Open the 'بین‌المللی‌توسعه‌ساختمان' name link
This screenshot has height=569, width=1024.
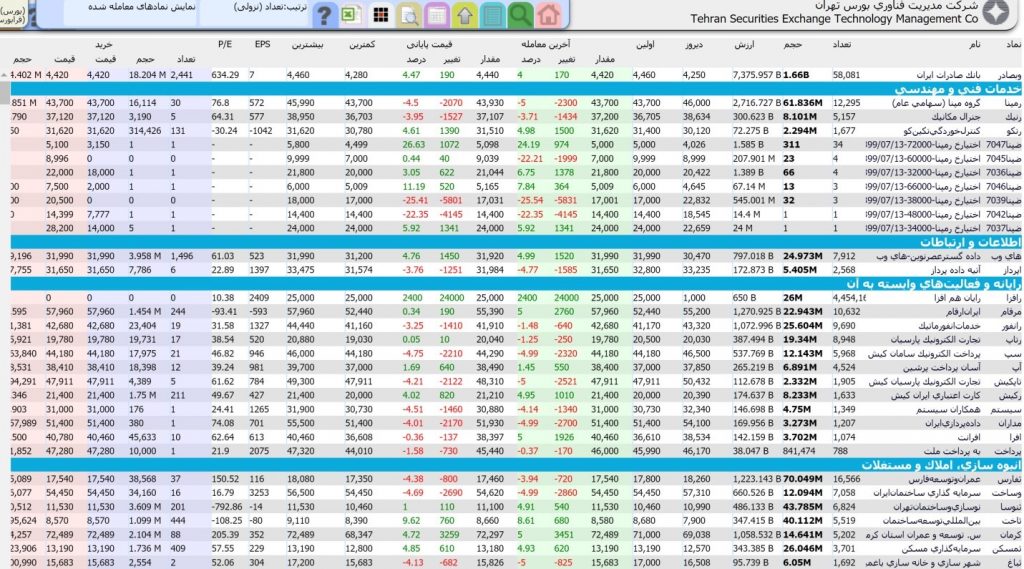click(x=931, y=521)
